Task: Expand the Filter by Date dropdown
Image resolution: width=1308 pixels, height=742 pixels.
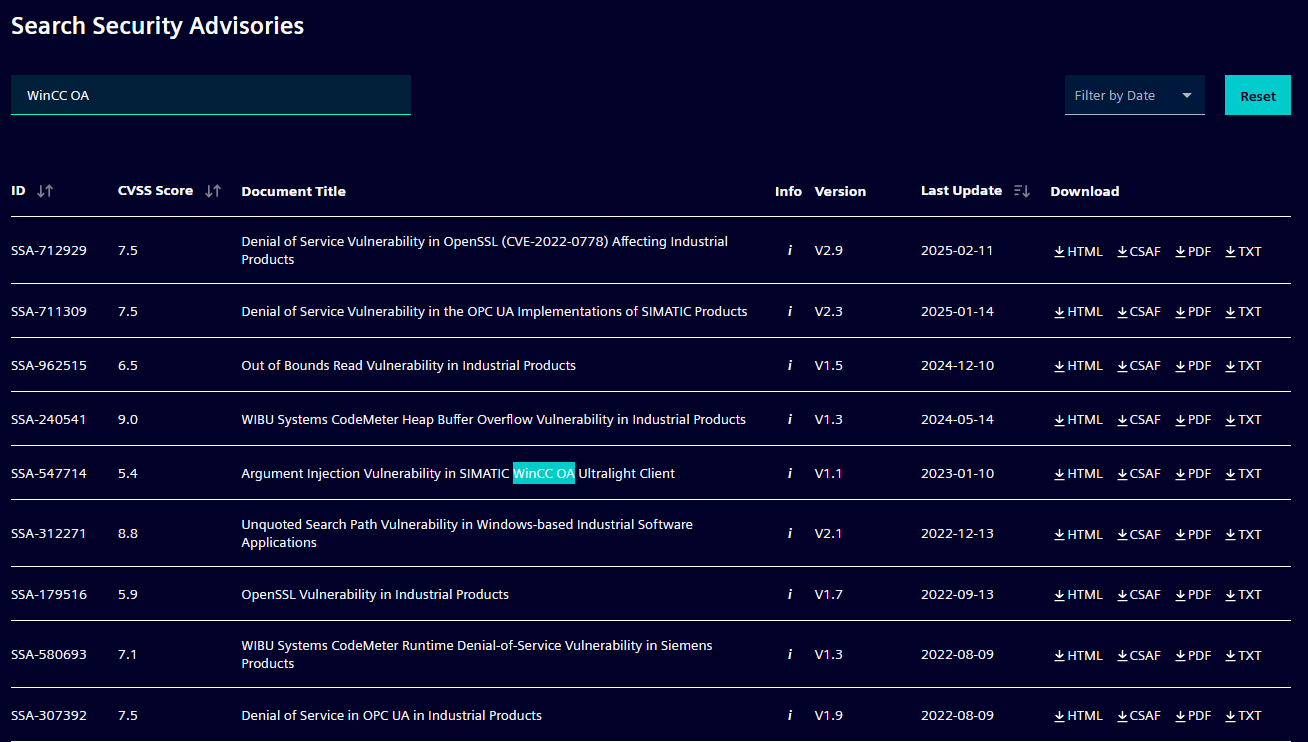Action: (1134, 96)
